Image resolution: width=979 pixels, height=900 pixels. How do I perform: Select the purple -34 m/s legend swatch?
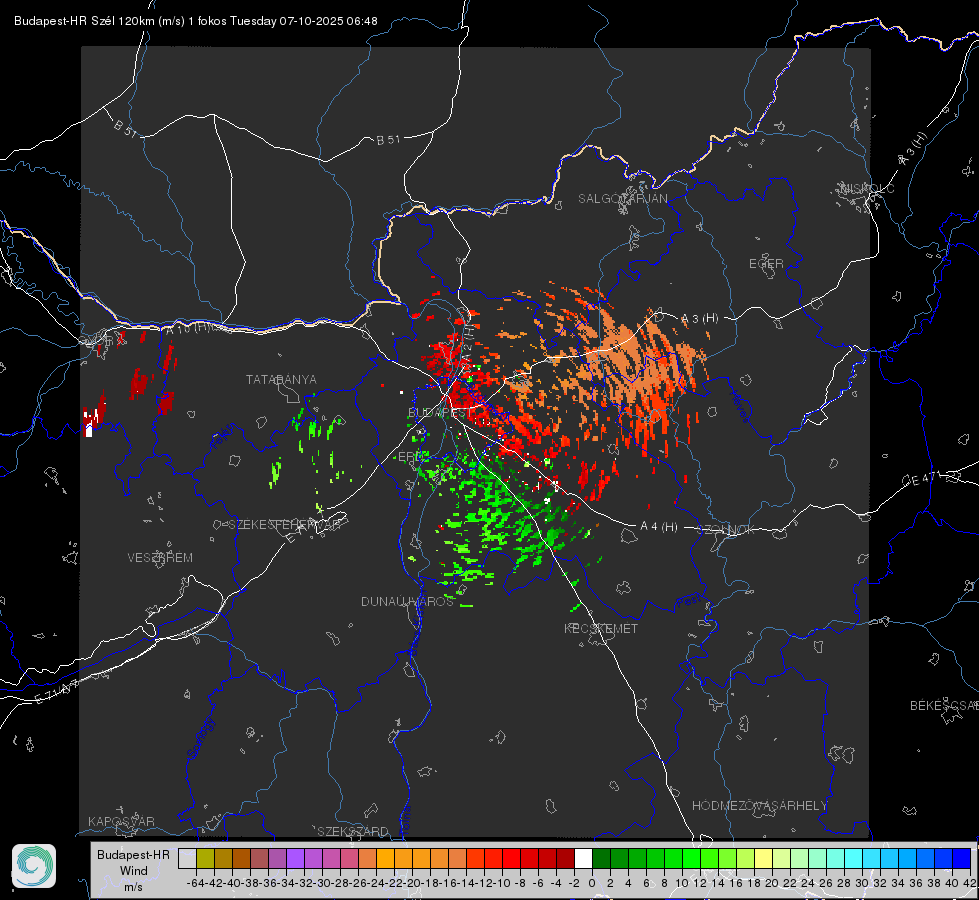point(295,859)
